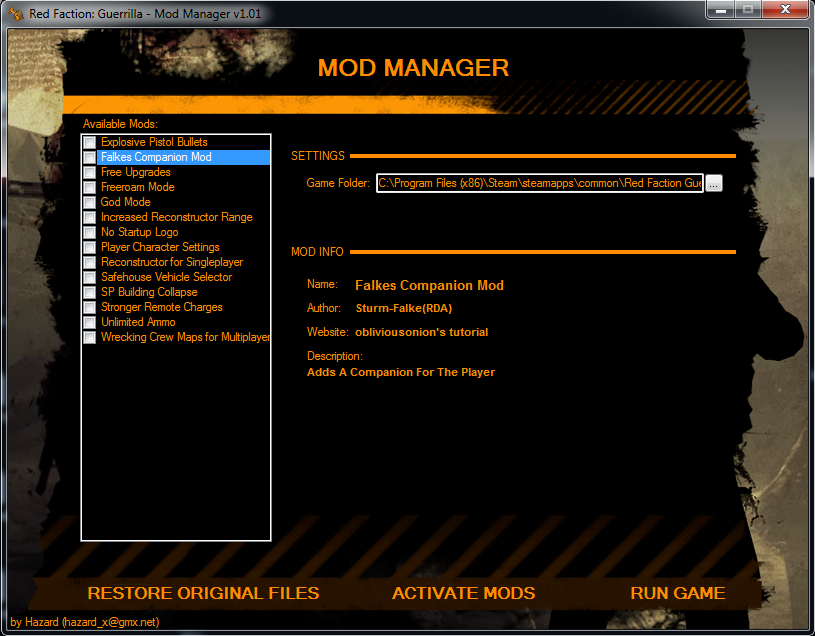Open obliviousonion's tutorial website link
This screenshot has height=636, width=815.
coord(422,333)
